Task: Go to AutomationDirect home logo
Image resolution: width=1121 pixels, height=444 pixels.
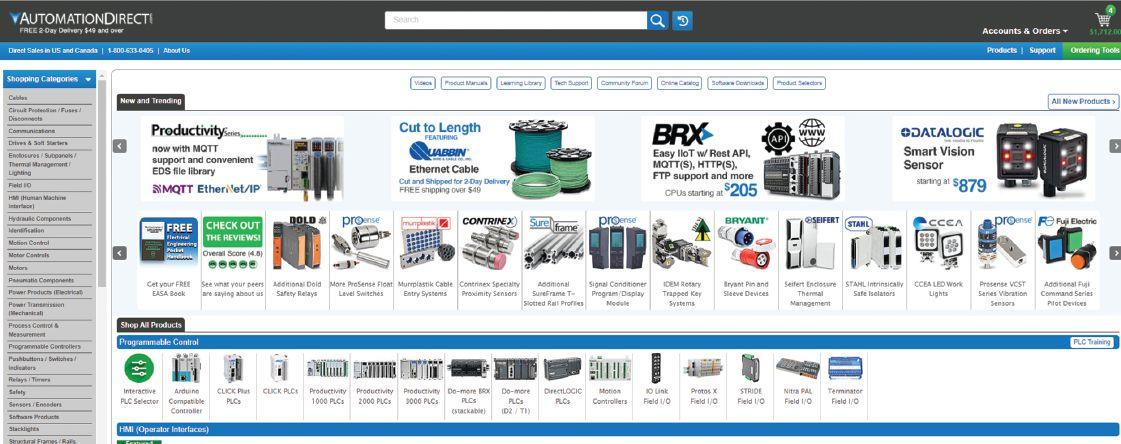Action: pos(81,18)
